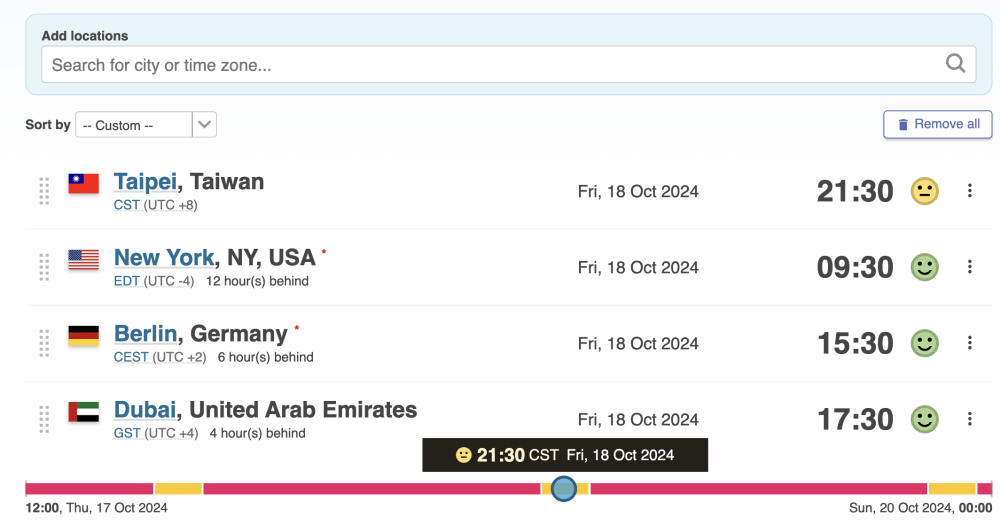Click the first yellow segment on timeline

coord(178,489)
